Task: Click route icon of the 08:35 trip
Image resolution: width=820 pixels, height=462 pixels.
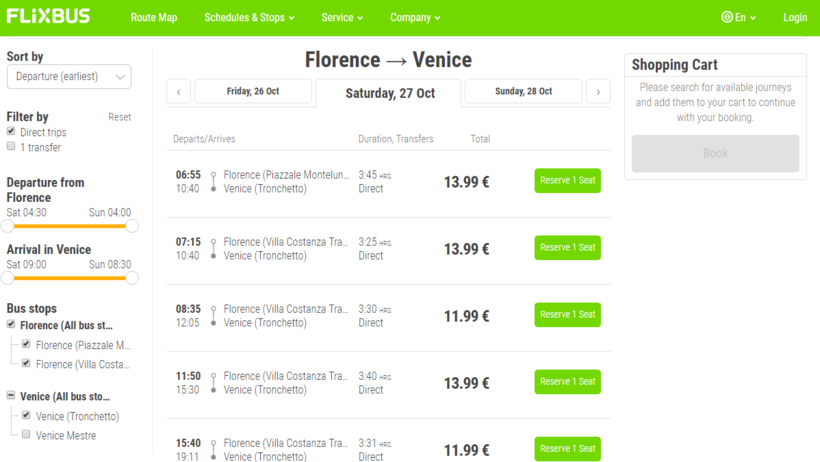Action: coord(213,316)
